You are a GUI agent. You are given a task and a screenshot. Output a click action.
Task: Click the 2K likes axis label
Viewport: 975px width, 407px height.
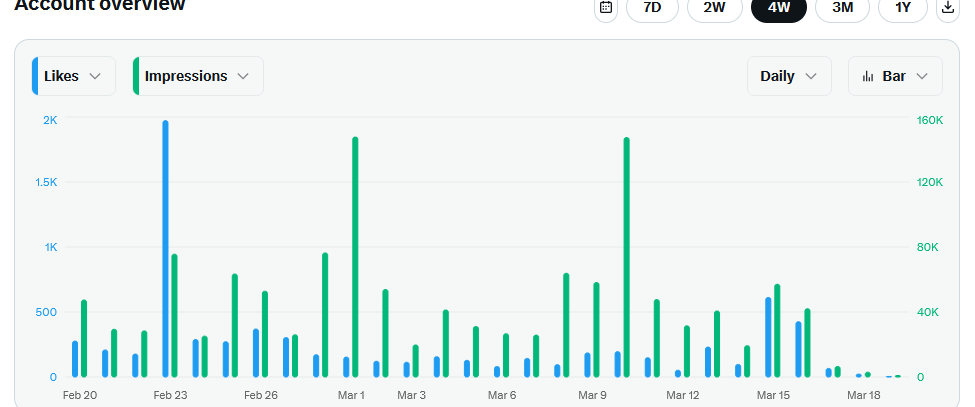(50, 120)
